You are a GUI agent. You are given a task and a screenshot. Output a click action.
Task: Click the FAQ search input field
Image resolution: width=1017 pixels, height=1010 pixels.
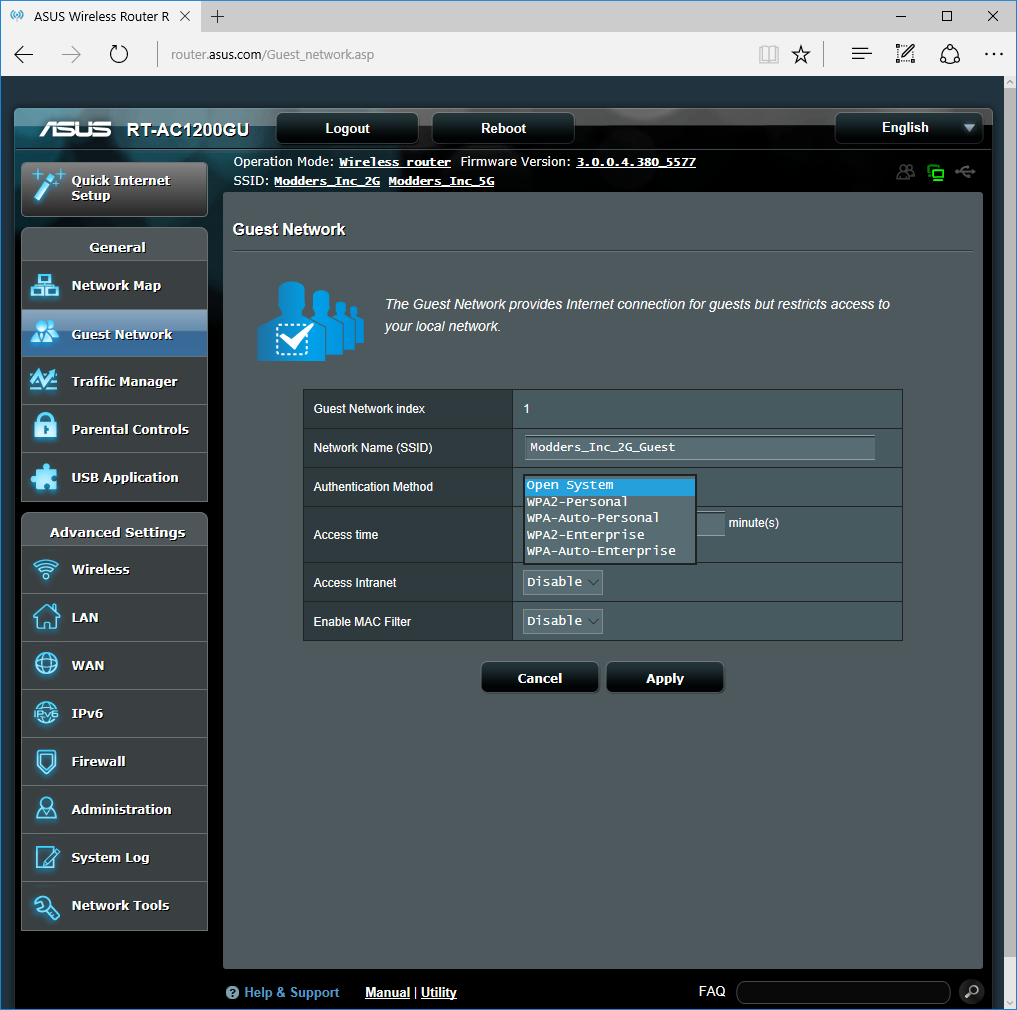click(843, 992)
